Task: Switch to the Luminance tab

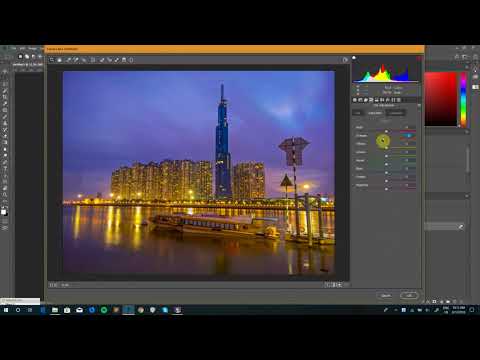Action: pos(396,113)
